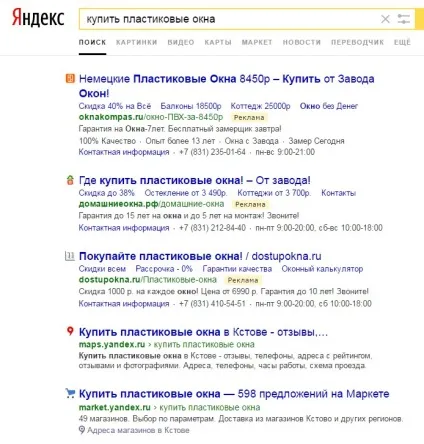
Task: Open 'Контактная информация' with phone 212-84-40
Action: click(124, 228)
